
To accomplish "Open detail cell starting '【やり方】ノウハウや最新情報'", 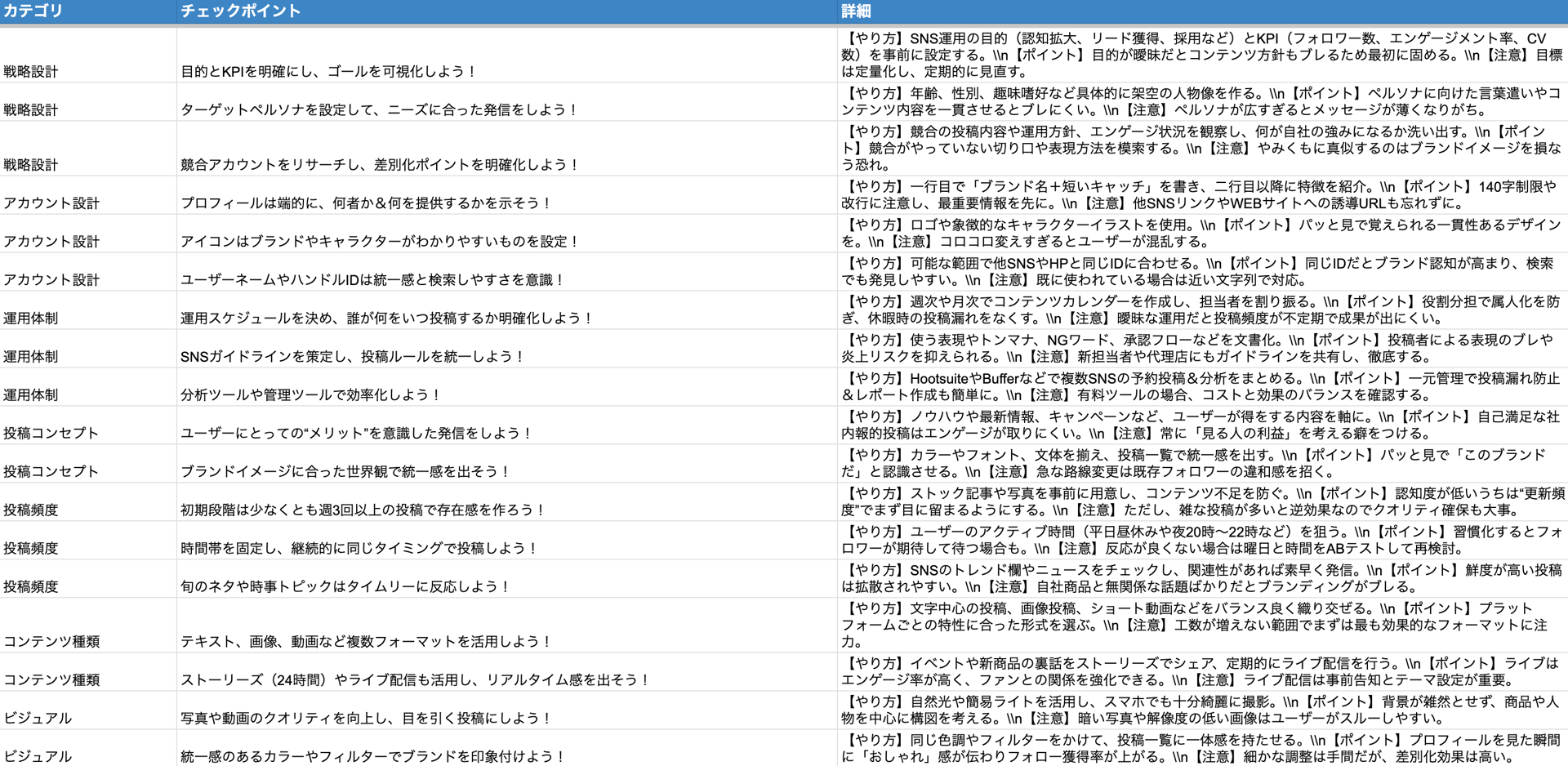I will tap(1203, 425).
